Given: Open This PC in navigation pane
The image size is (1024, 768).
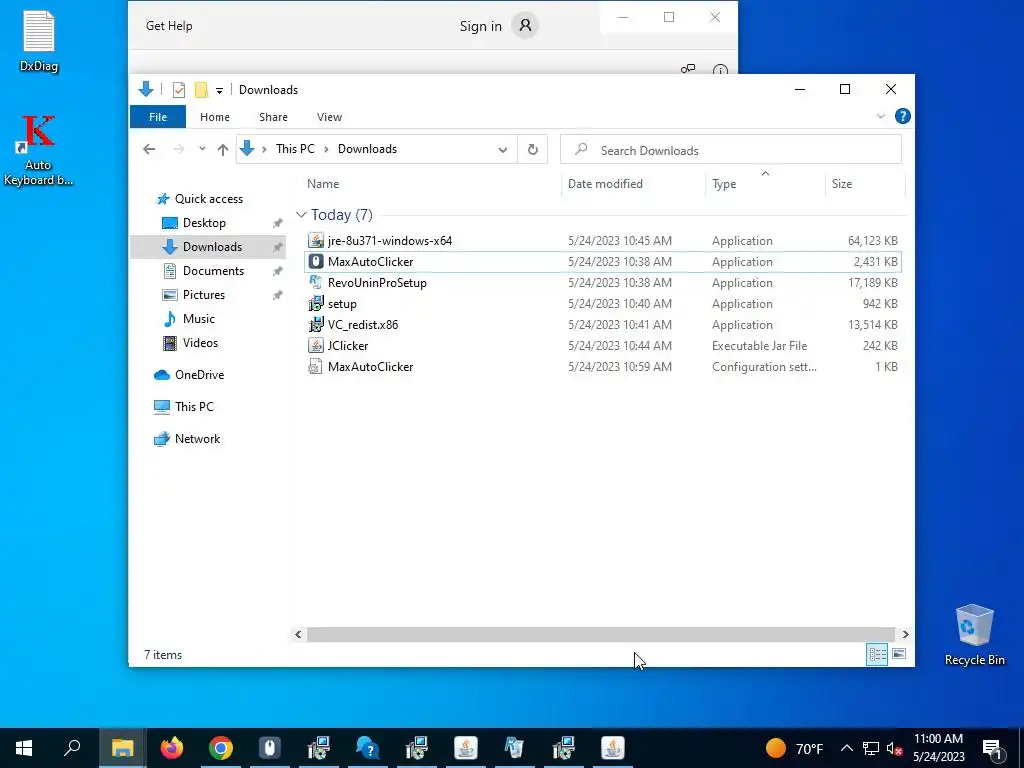Looking at the screenshot, I should point(194,407).
